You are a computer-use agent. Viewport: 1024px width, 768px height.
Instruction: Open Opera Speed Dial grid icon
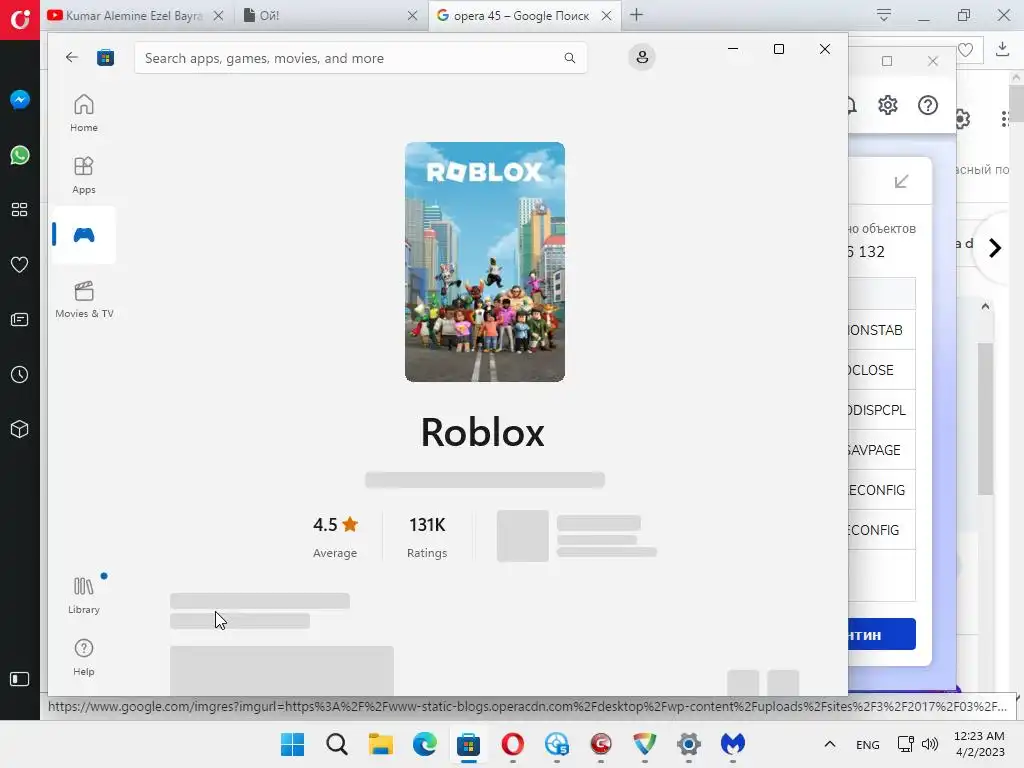[x=20, y=210]
